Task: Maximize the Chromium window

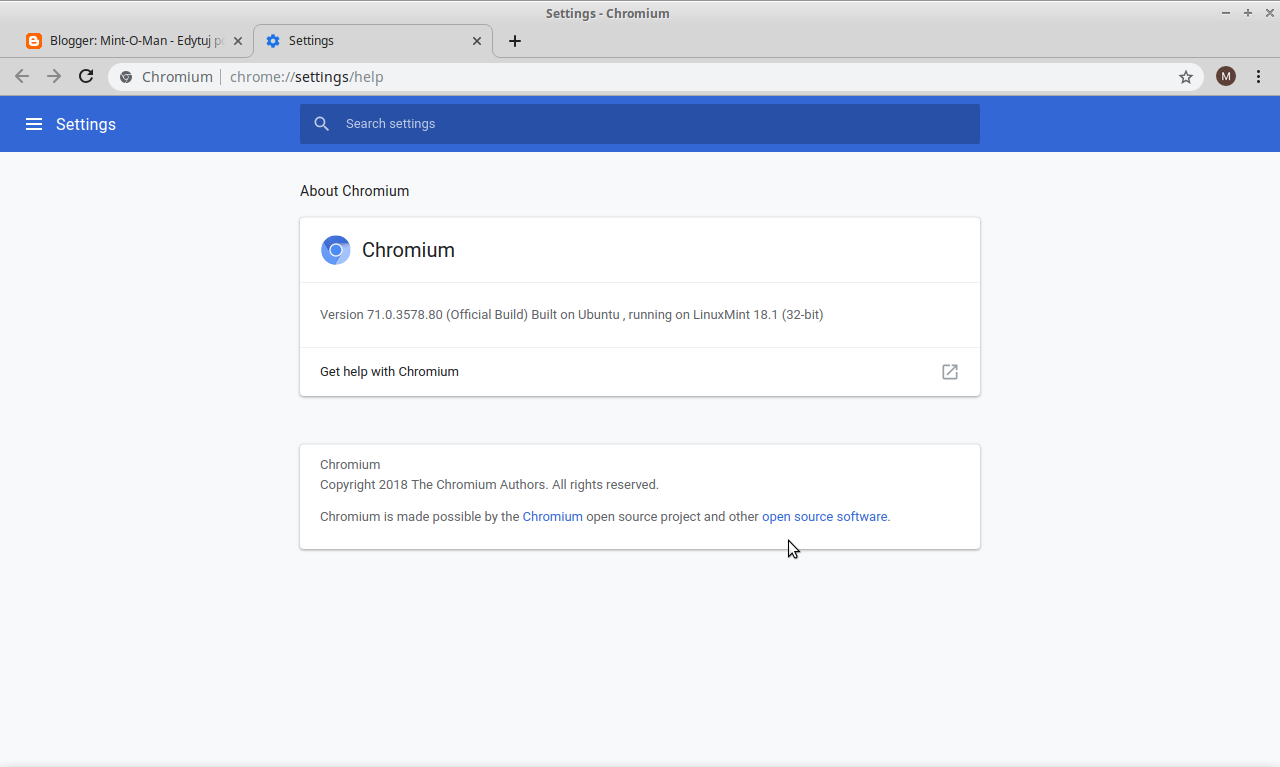Action: click(x=1248, y=13)
